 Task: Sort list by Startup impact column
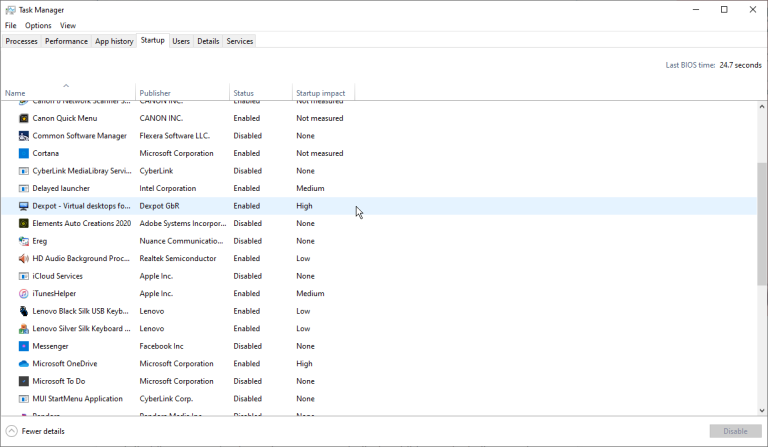coord(321,93)
